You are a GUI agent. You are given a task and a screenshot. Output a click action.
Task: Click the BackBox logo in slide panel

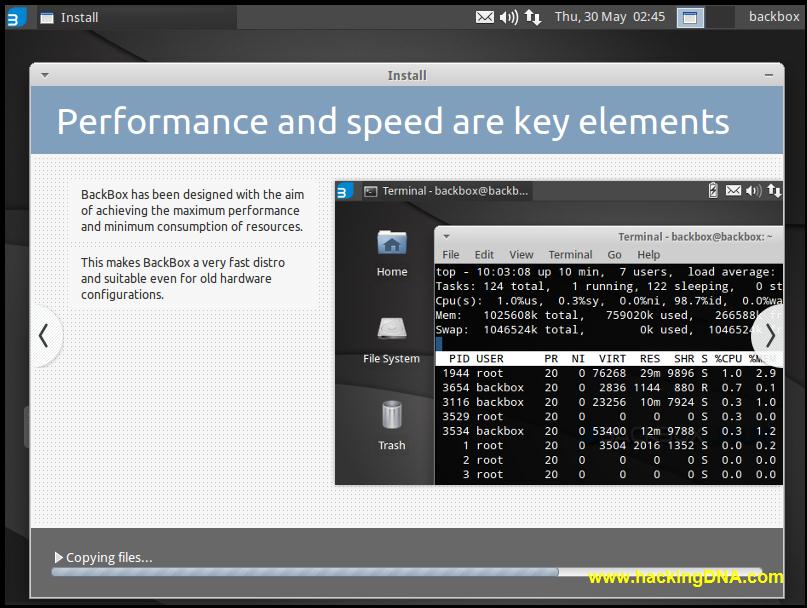coord(344,191)
